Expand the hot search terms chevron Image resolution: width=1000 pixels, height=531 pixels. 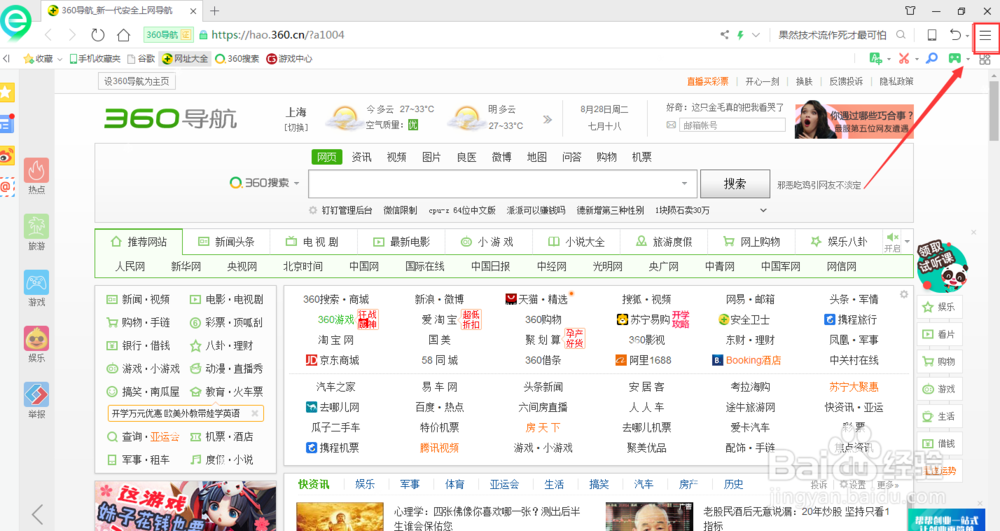[763, 210]
